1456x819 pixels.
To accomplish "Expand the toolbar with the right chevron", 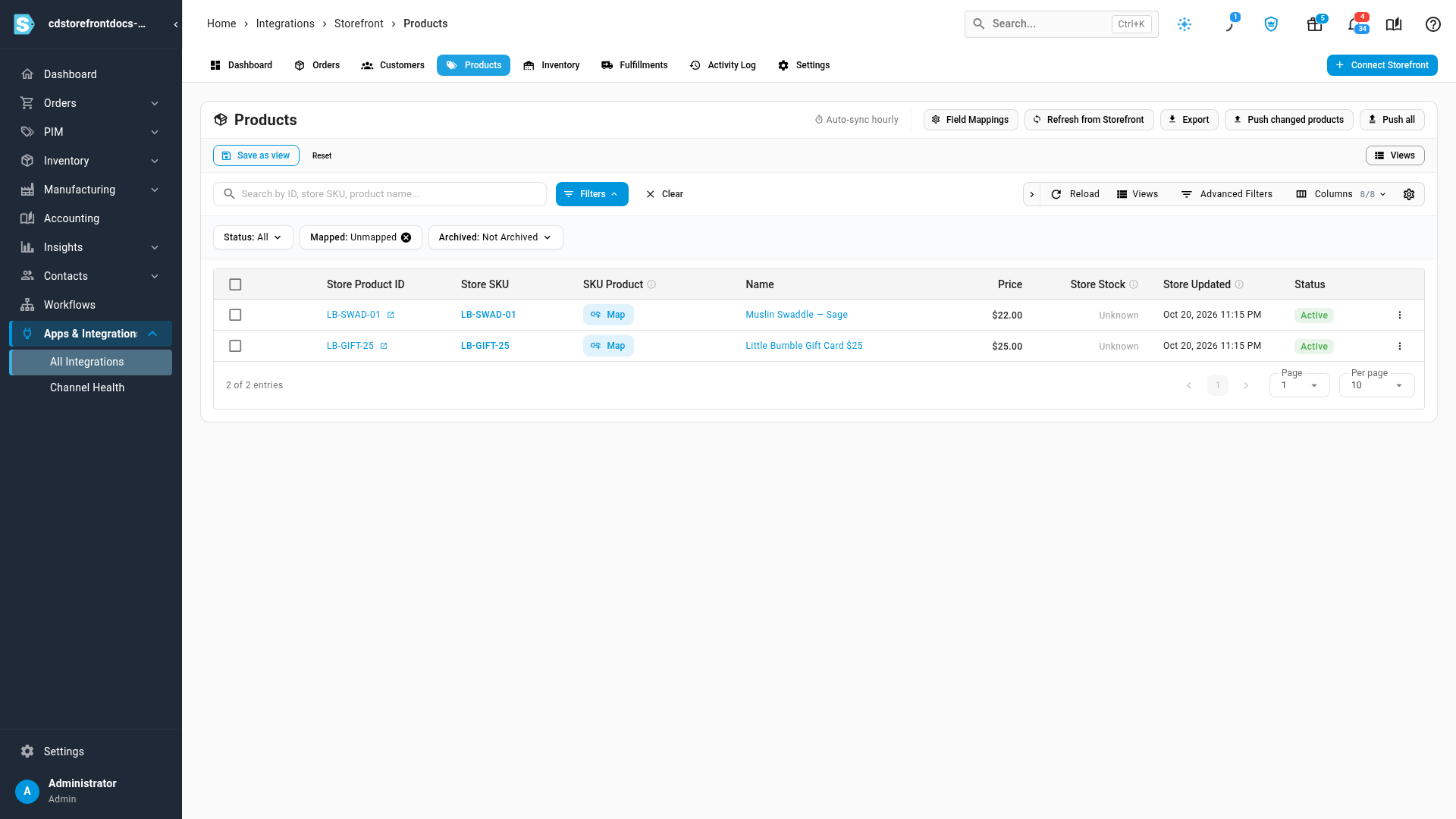I will pos(1032,194).
